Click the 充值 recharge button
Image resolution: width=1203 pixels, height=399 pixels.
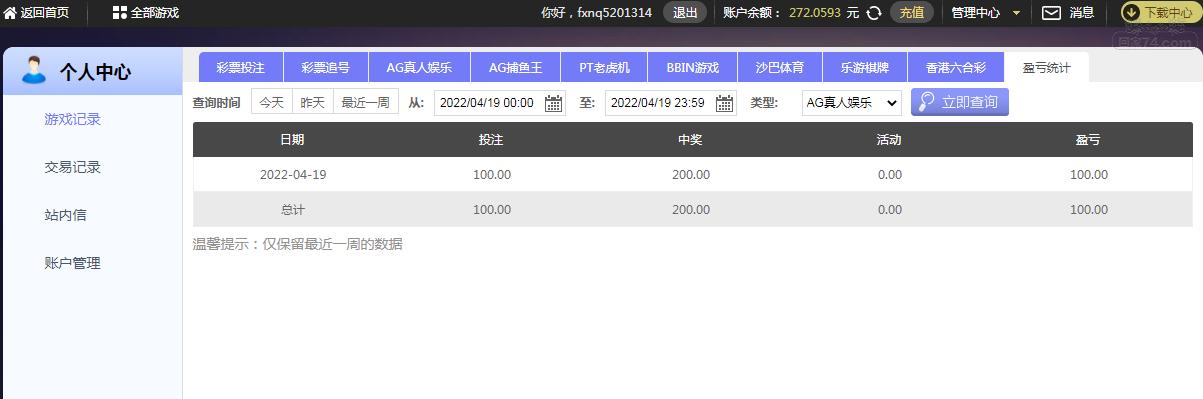912,13
